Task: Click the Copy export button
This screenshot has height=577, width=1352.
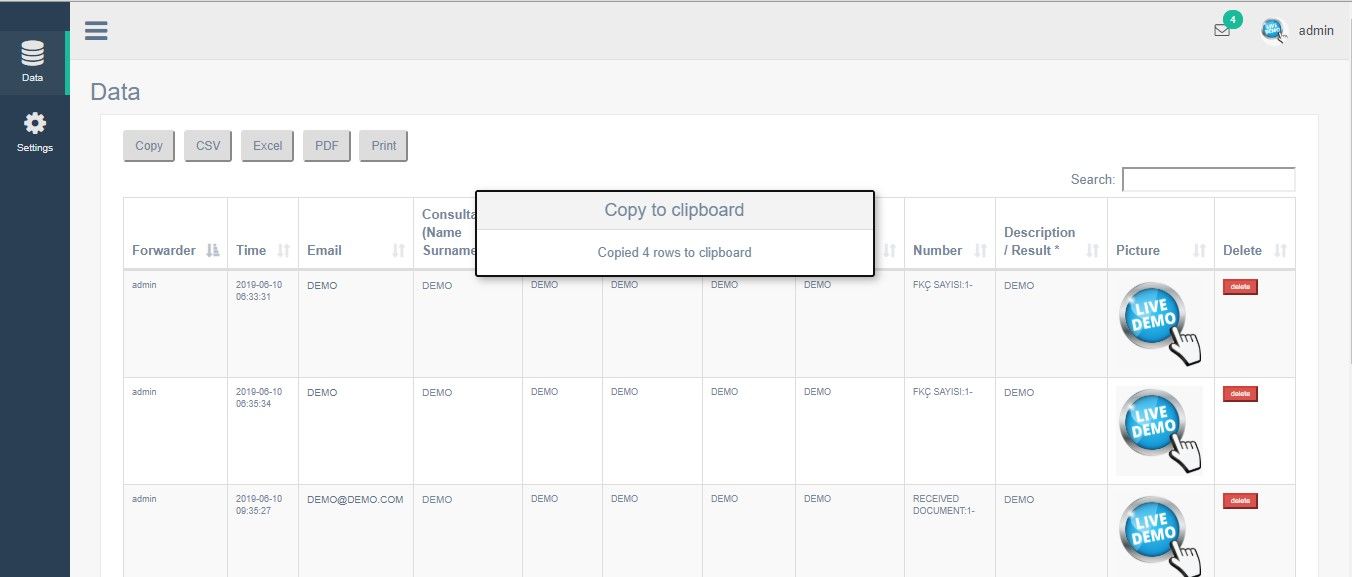Action: click(x=149, y=145)
